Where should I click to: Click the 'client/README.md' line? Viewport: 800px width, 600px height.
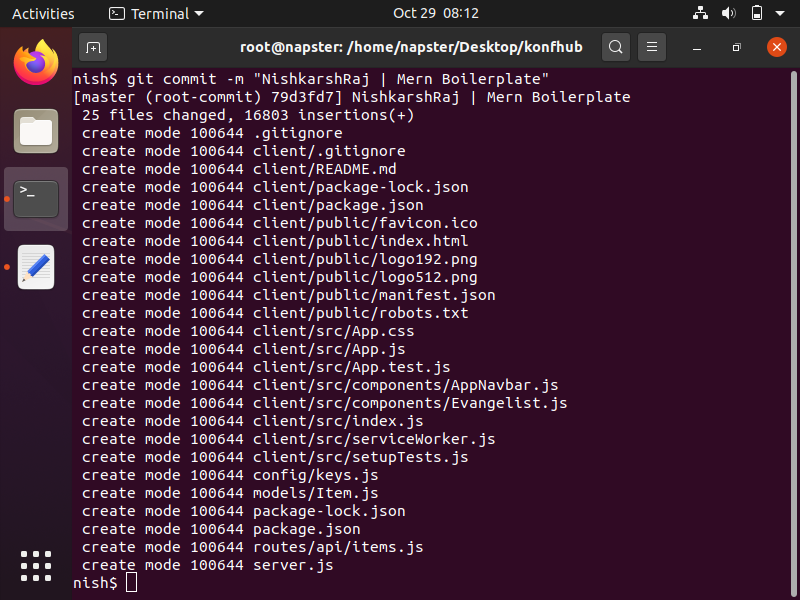pyautogui.click(x=239, y=169)
